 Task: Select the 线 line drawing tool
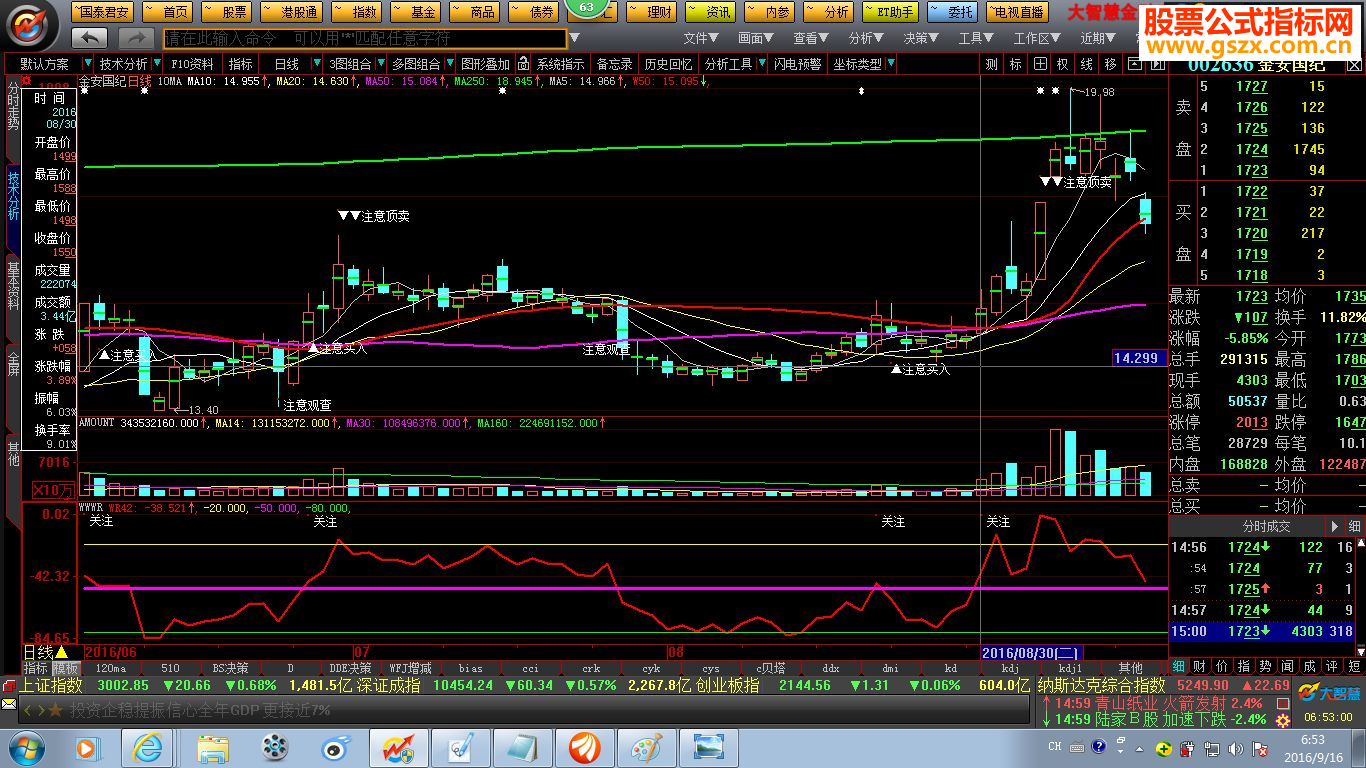(x=1086, y=64)
